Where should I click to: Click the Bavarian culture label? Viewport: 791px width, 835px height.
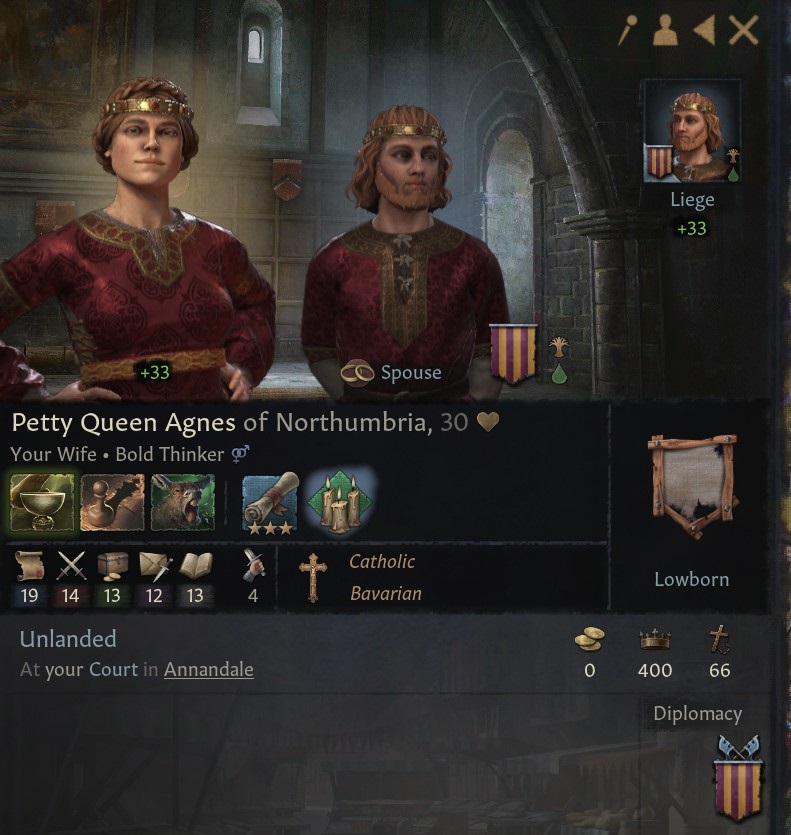(x=386, y=593)
